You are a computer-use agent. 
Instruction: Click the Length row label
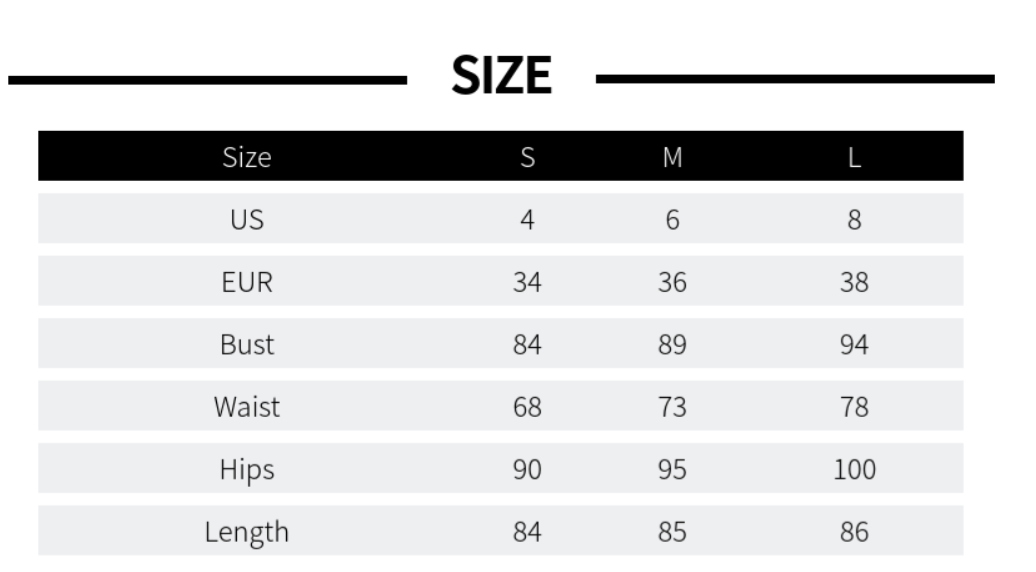[247, 532]
